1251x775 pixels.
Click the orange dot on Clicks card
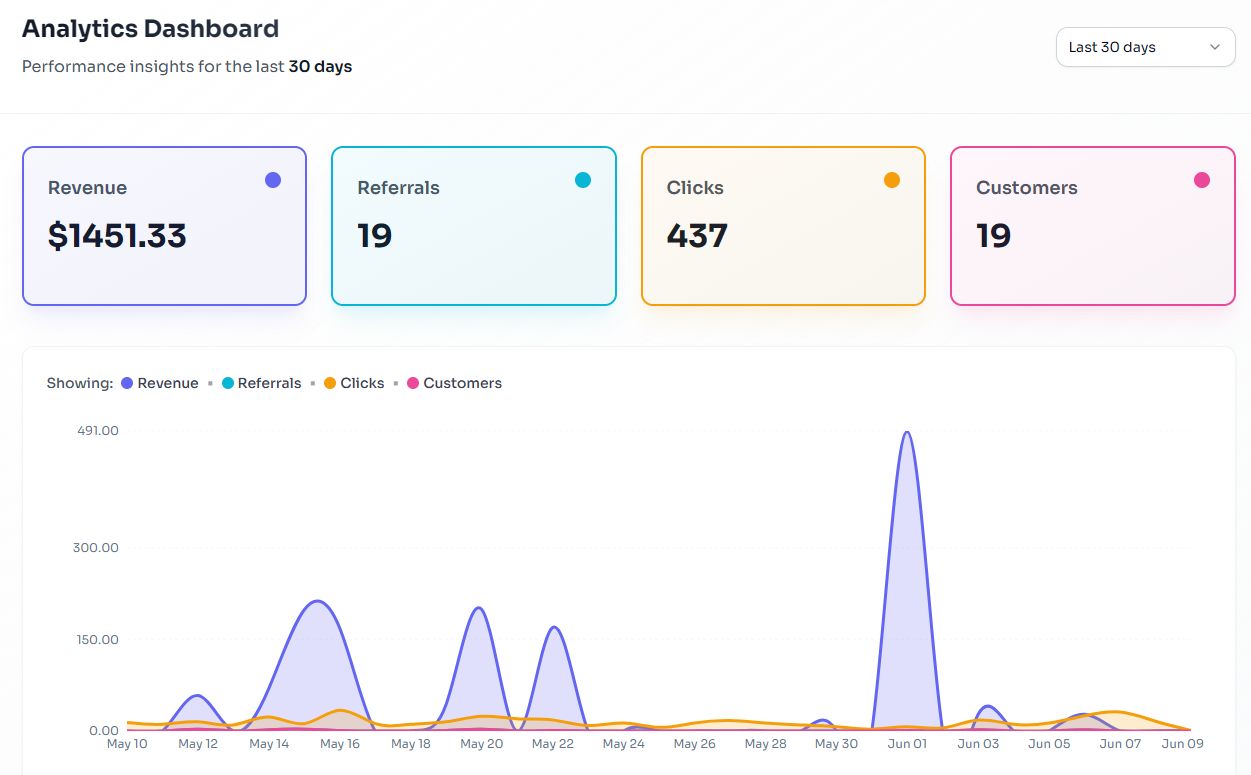892,180
